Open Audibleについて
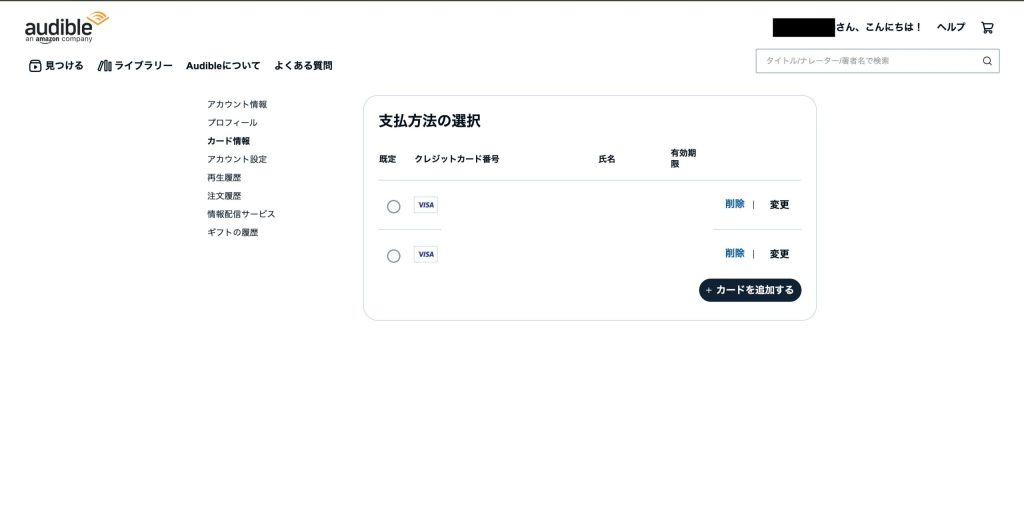This screenshot has width=1024, height=517. point(223,65)
